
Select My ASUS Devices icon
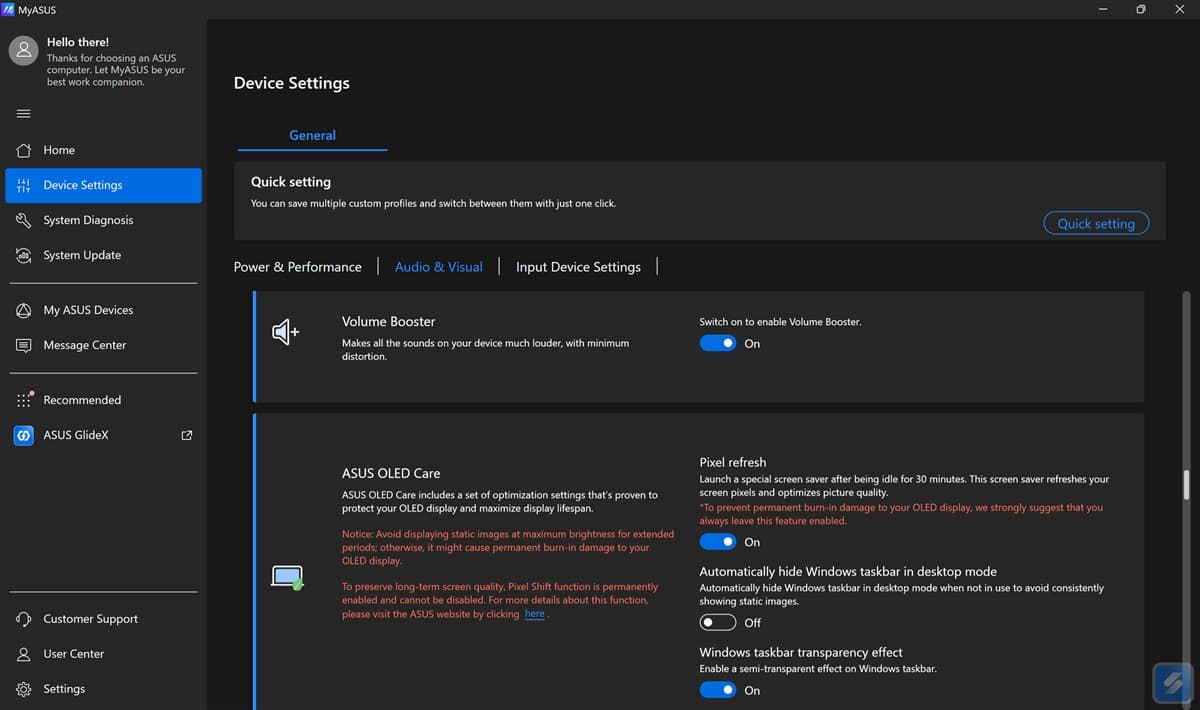24,310
